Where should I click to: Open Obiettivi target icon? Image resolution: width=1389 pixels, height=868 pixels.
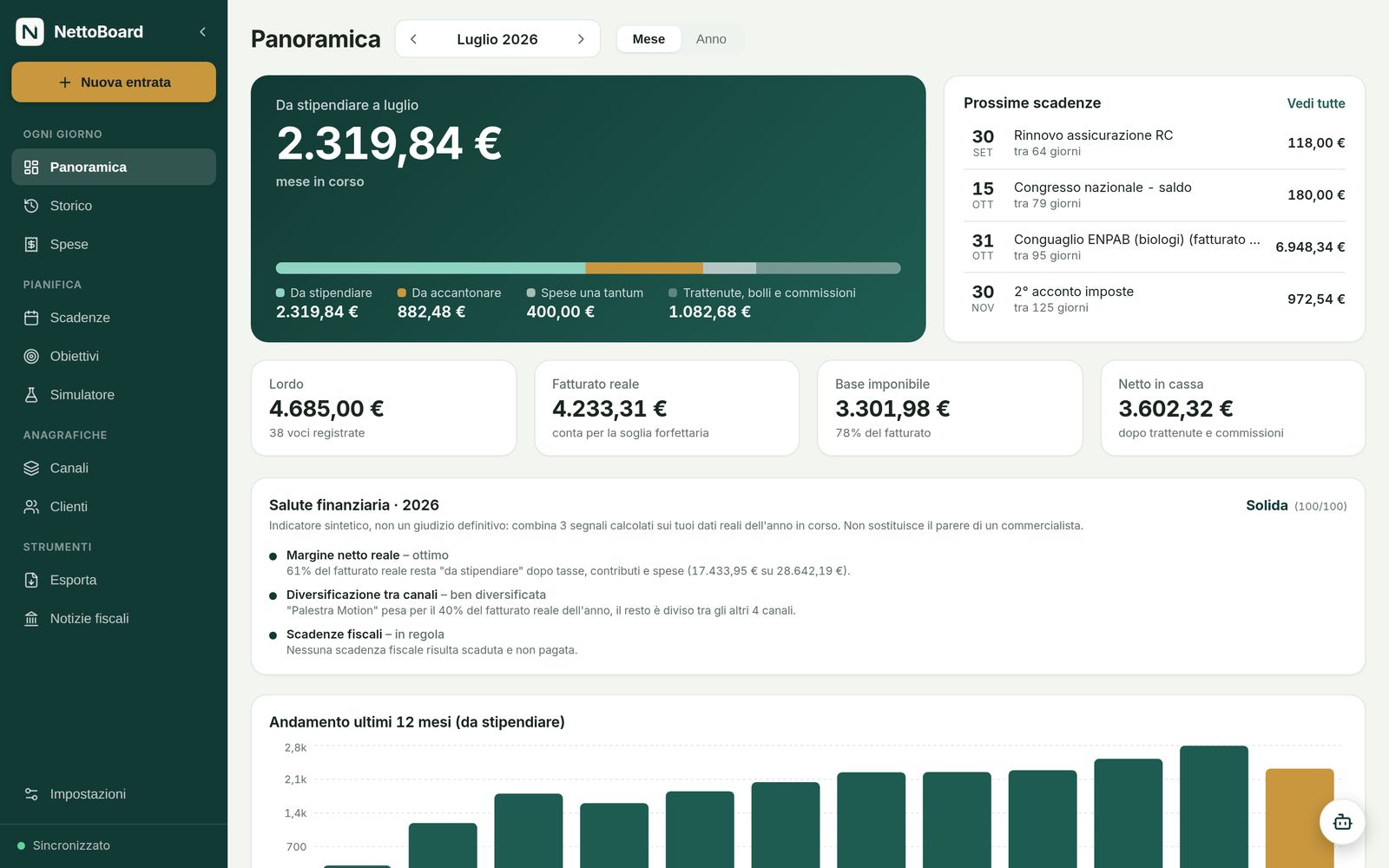click(31, 356)
